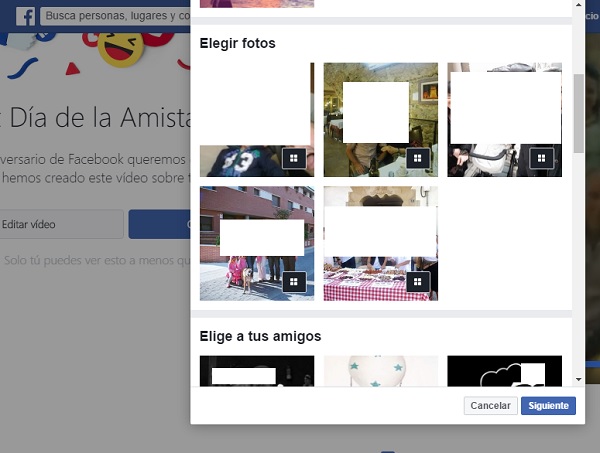Click the 'Elegir fotos' heading
The image size is (600, 453).
tap(238, 43)
